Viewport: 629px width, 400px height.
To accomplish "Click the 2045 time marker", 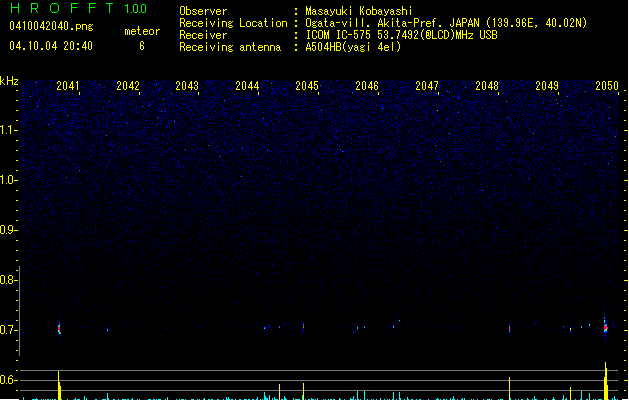I will coord(307,86).
